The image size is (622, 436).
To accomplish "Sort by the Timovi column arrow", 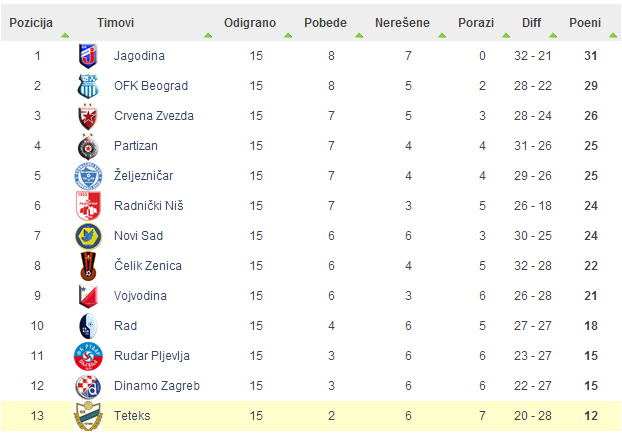I will point(208,36).
